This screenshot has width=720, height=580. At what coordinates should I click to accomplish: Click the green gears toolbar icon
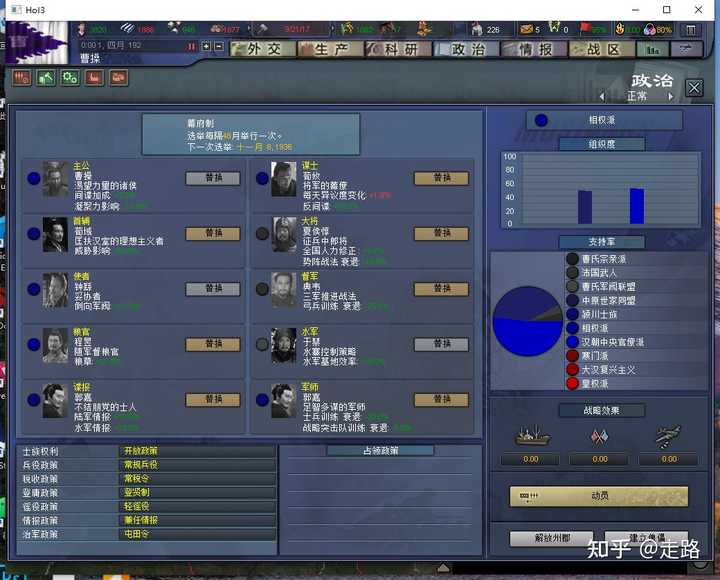click(70, 78)
